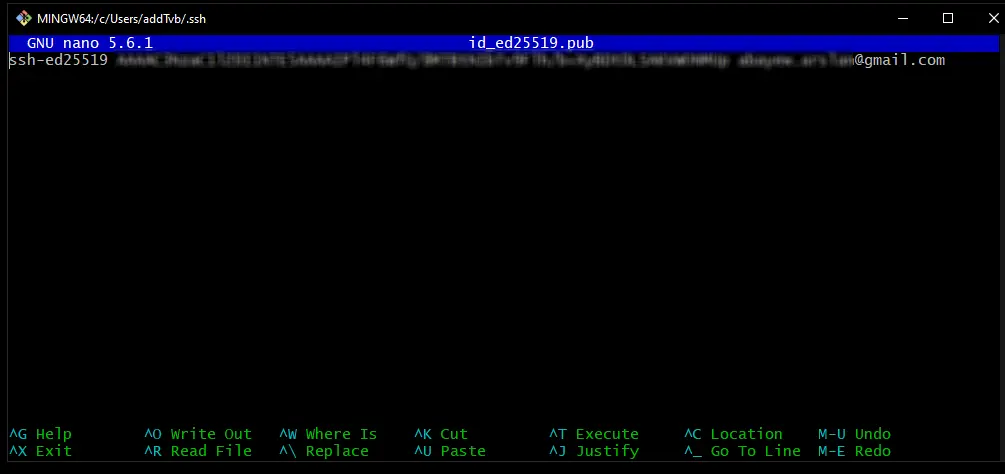
Task: Click the ^O Write Out shortcut
Action: tap(198, 434)
